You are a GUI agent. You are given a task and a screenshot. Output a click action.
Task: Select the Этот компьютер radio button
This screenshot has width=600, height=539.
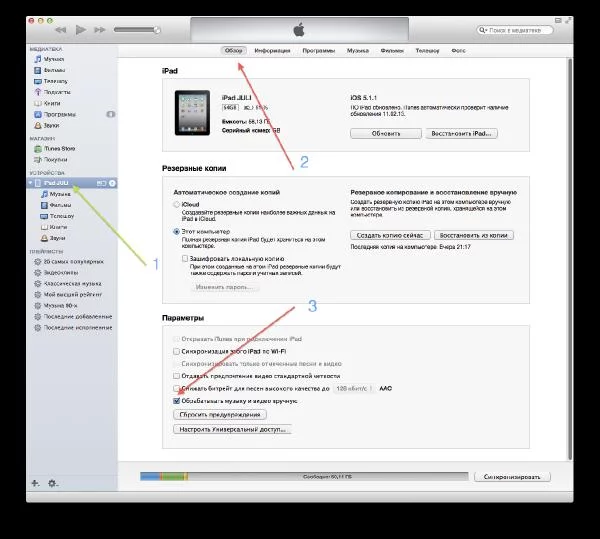pyautogui.click(x=176, y=232)
